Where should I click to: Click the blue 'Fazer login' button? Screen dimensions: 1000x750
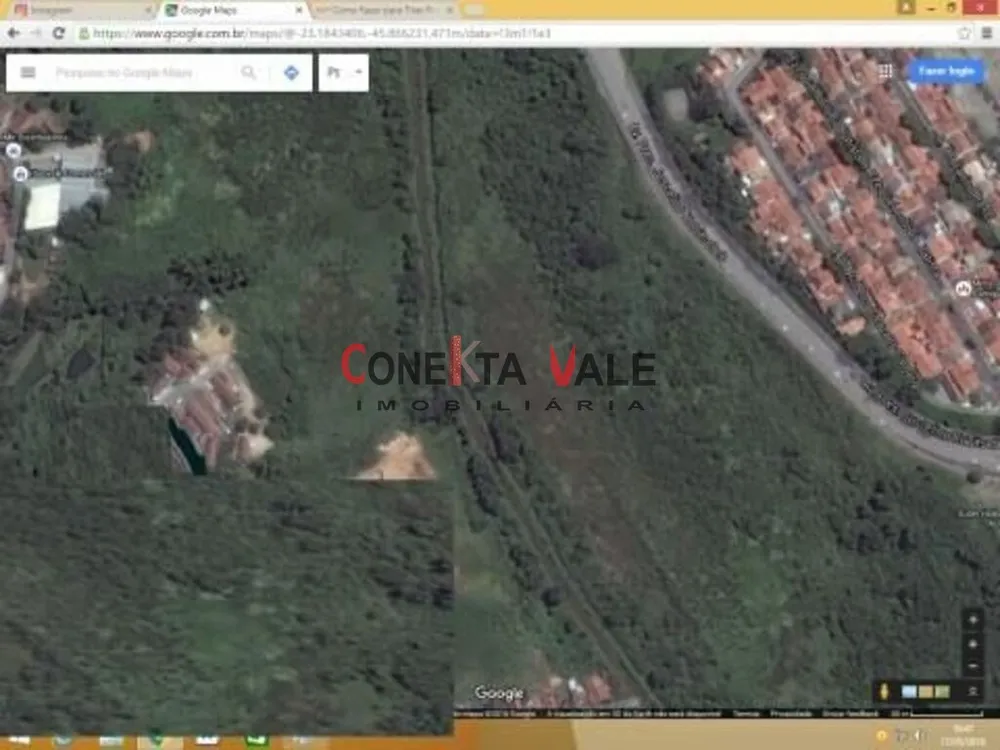click(x=946, y=71)
